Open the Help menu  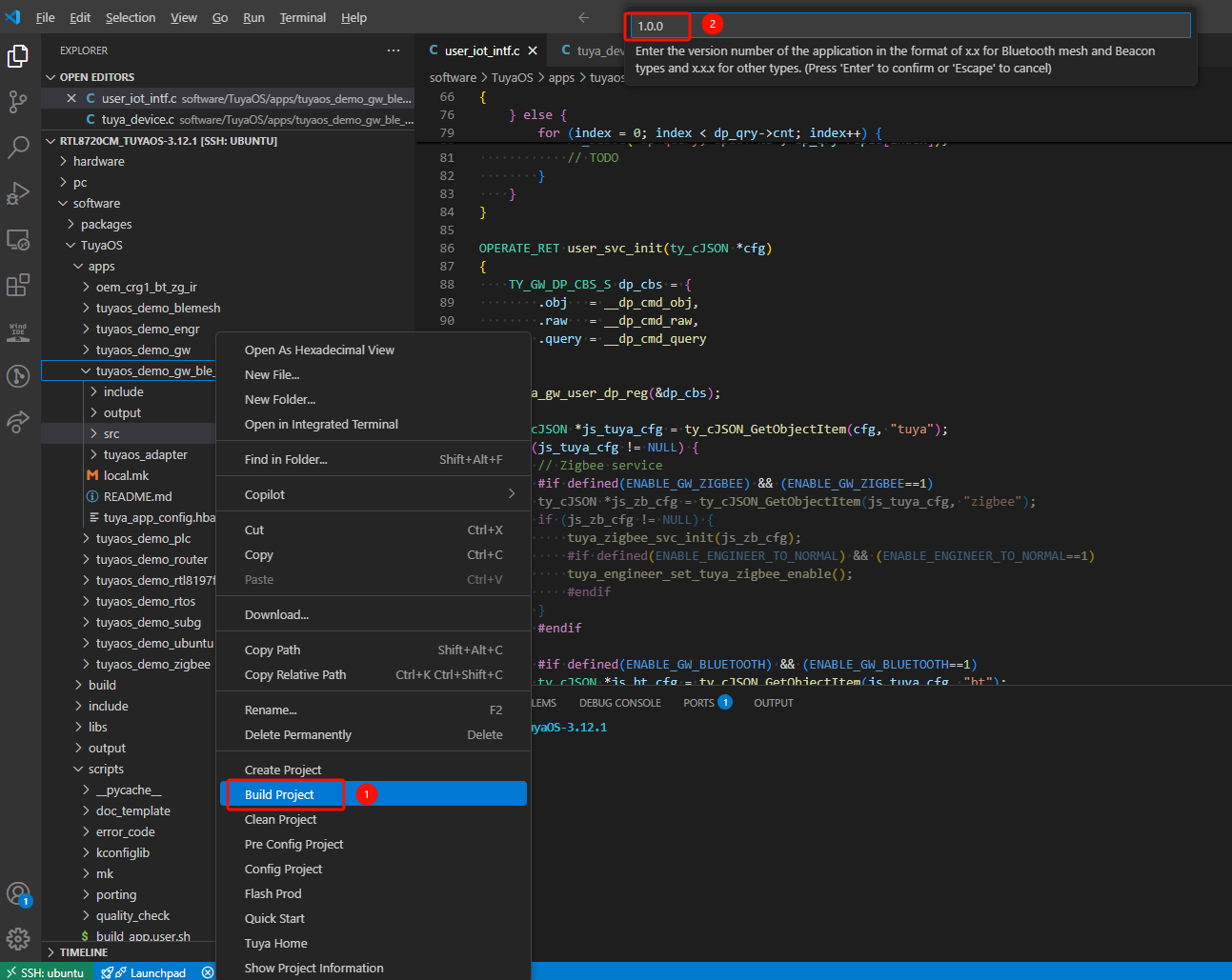click(x=353, y=17)
